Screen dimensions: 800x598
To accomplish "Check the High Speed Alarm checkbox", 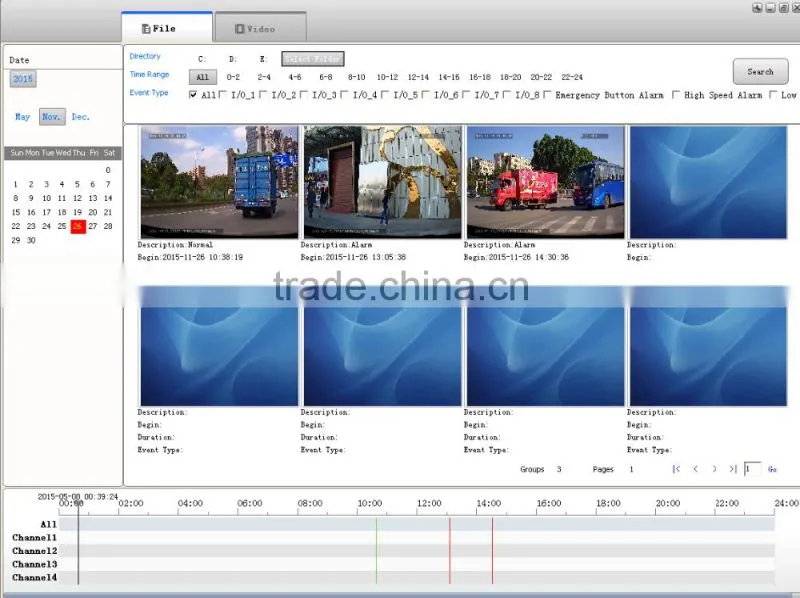I will [676, 95].
